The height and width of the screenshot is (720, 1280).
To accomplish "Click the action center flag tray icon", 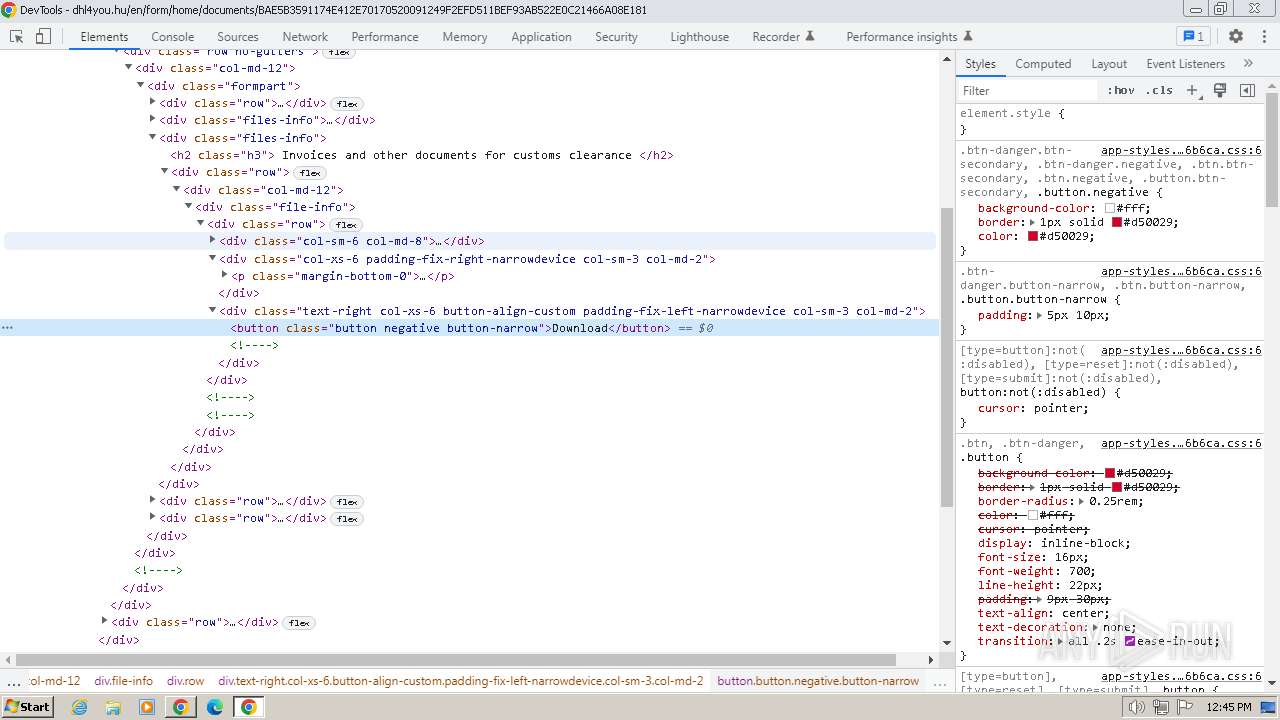I will pos(1183,707).
